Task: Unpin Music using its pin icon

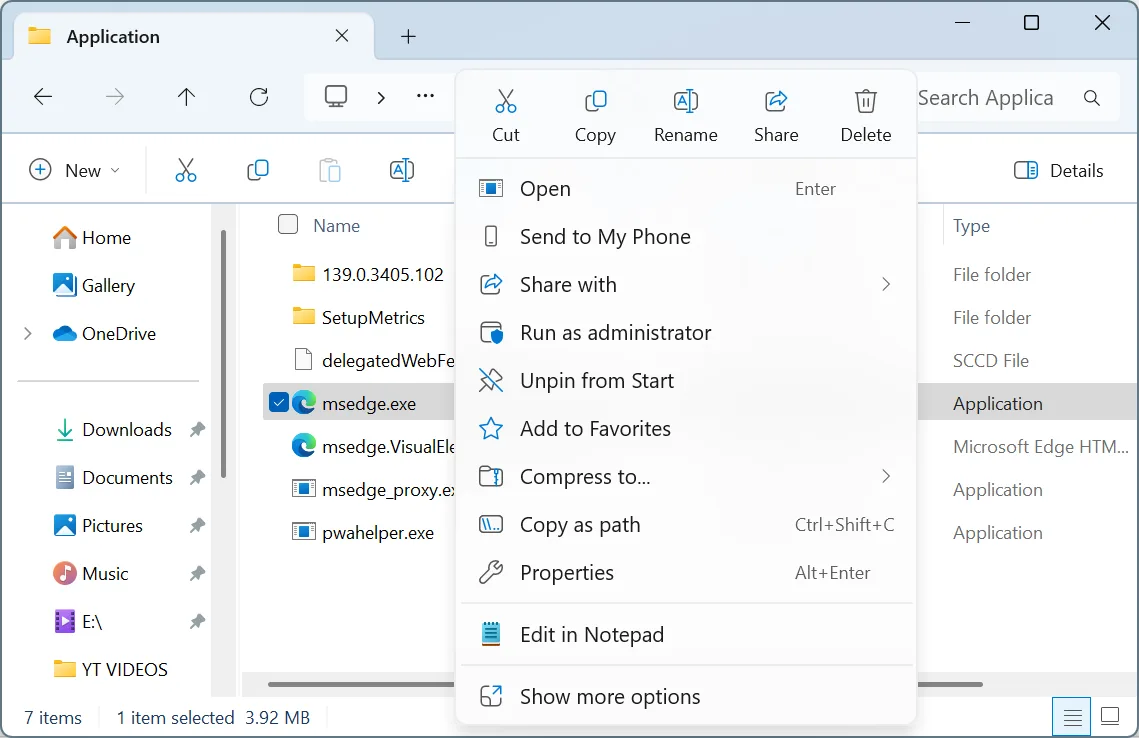Action: [197, 573]
